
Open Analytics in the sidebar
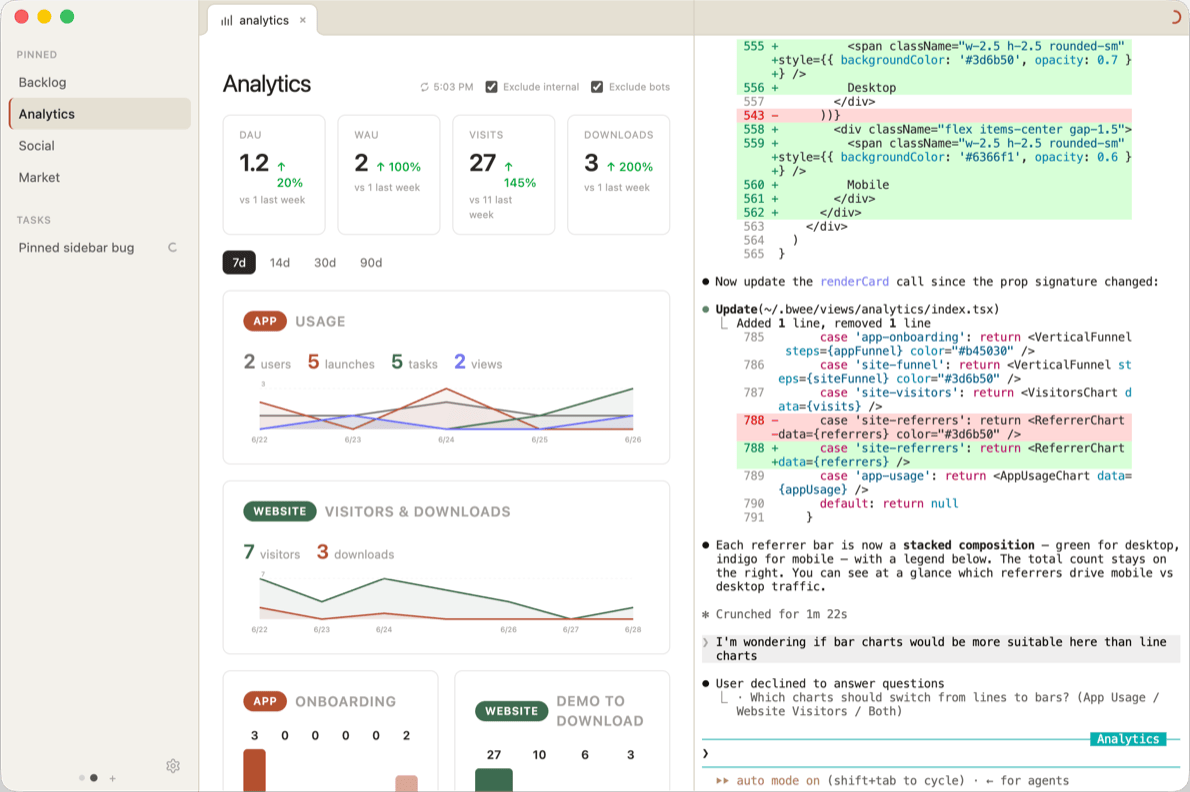(x=99, y=114)
